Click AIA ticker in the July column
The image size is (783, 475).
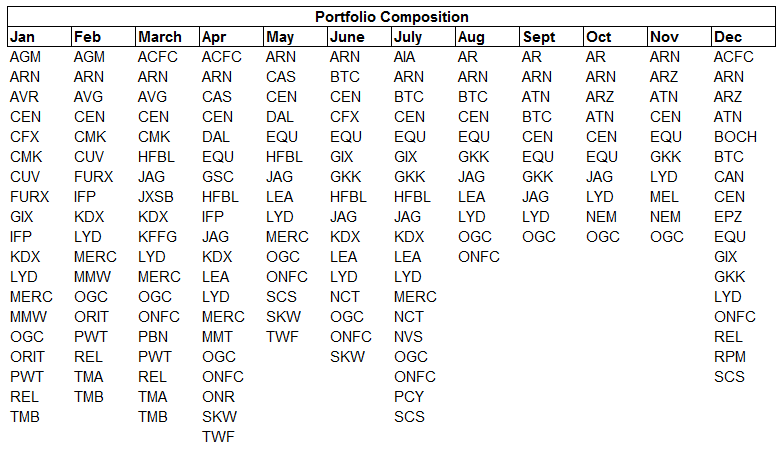(x=406, y=57)
